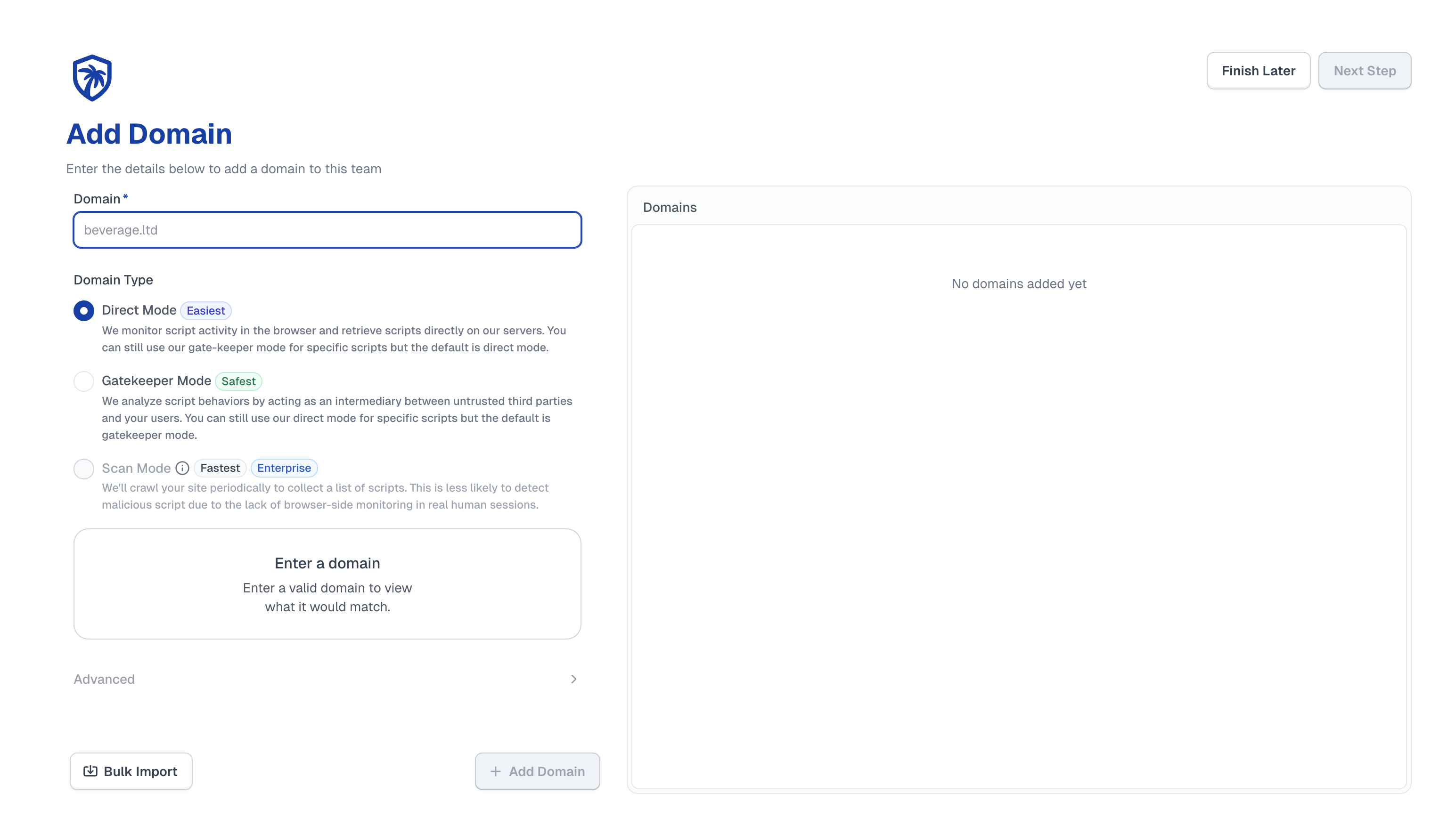Click the Scan Mode info icon

click(182, 468)
